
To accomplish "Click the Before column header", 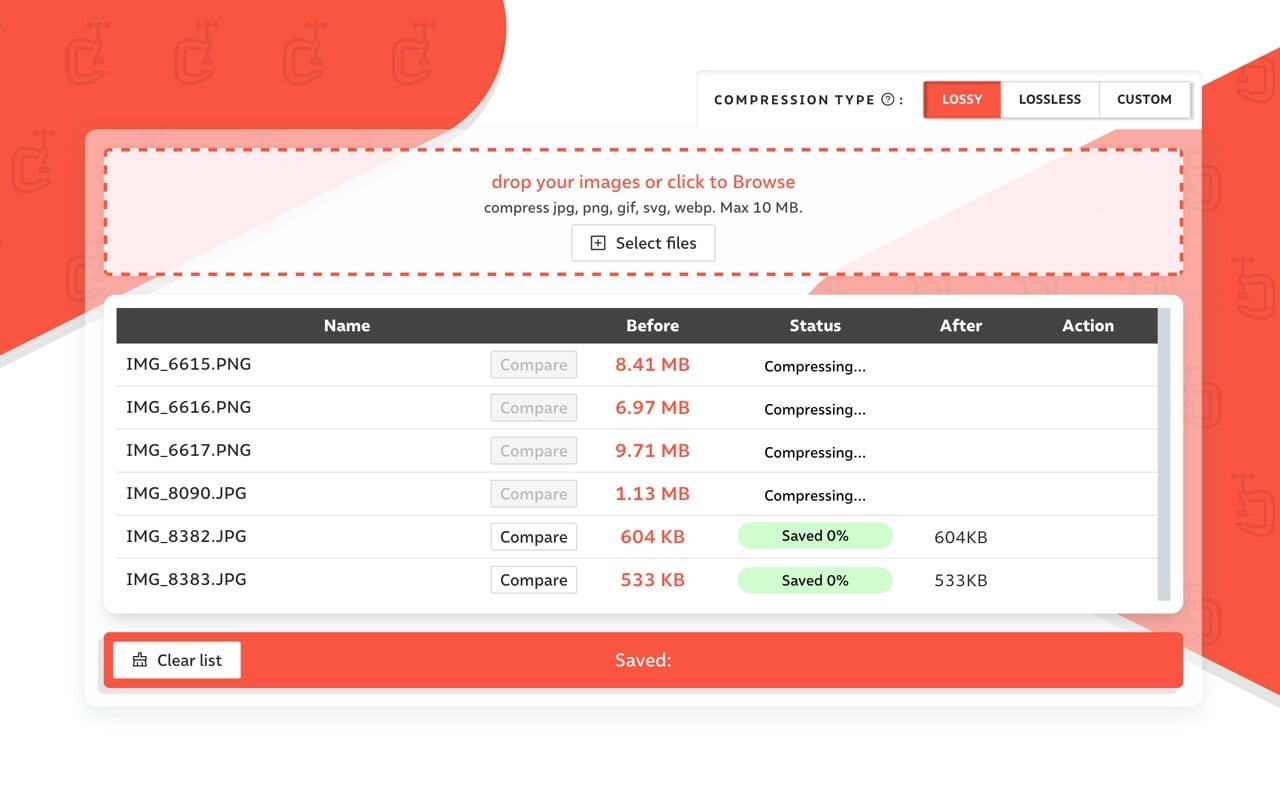I will (653, 326).
